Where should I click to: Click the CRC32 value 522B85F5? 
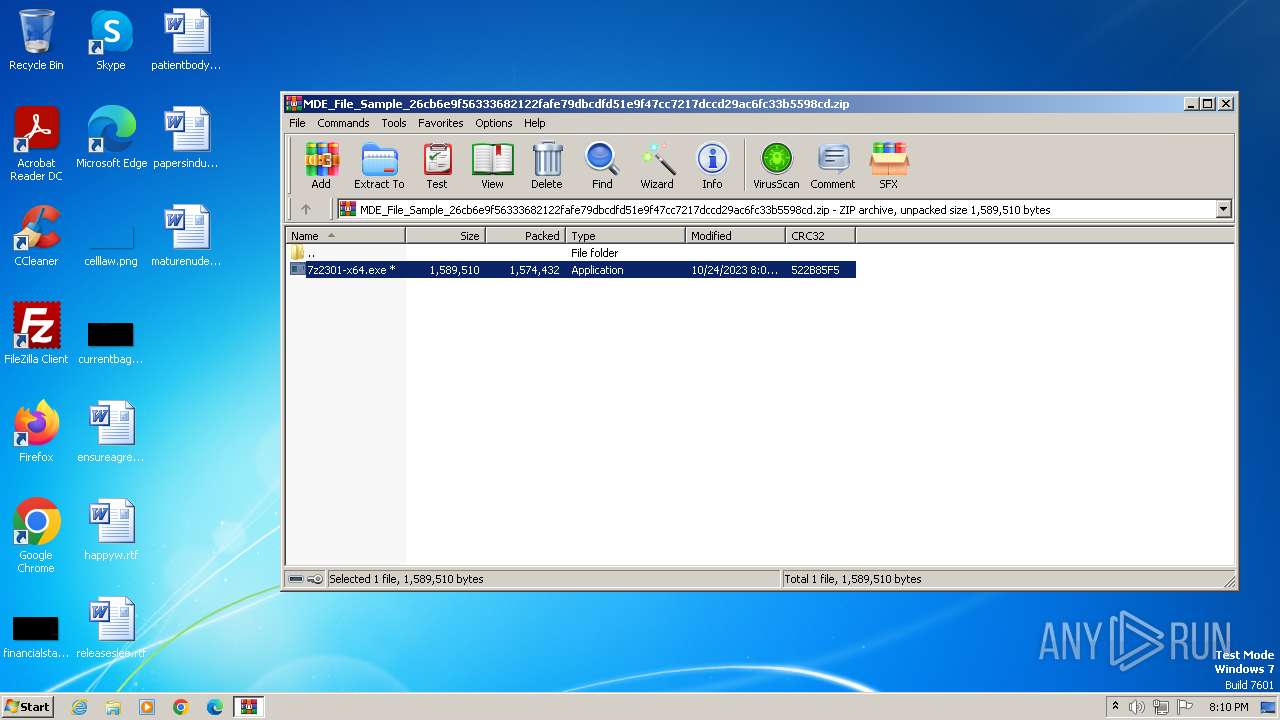click(815, 270)
